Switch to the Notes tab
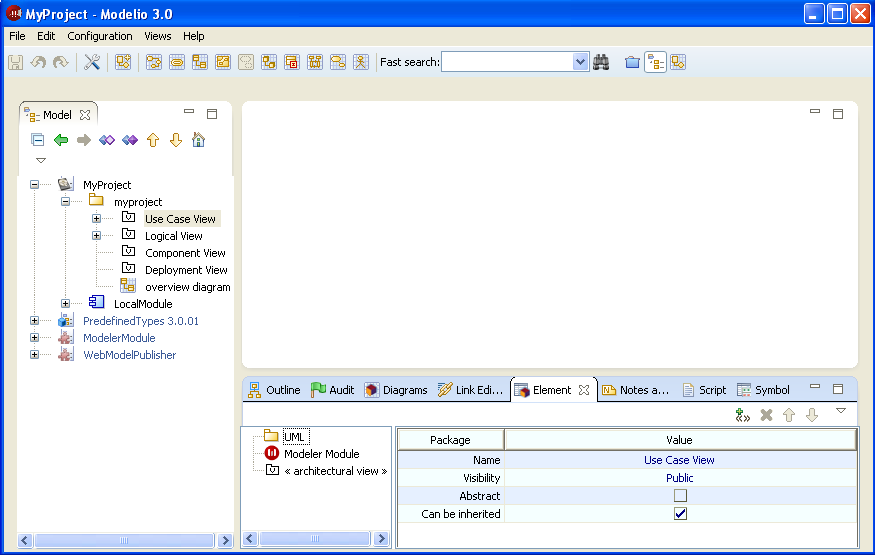The image size is (875, 555). pyautogui.click(x=636, y=390)
